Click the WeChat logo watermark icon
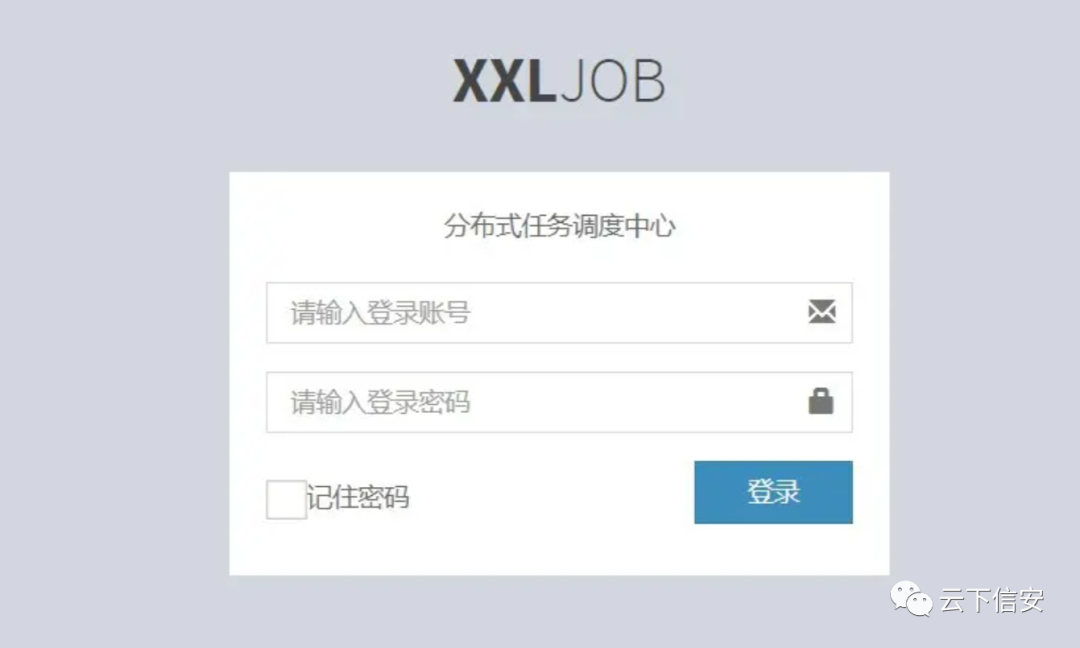Screen dimensions: 1080x648 (x=911, y=598)
